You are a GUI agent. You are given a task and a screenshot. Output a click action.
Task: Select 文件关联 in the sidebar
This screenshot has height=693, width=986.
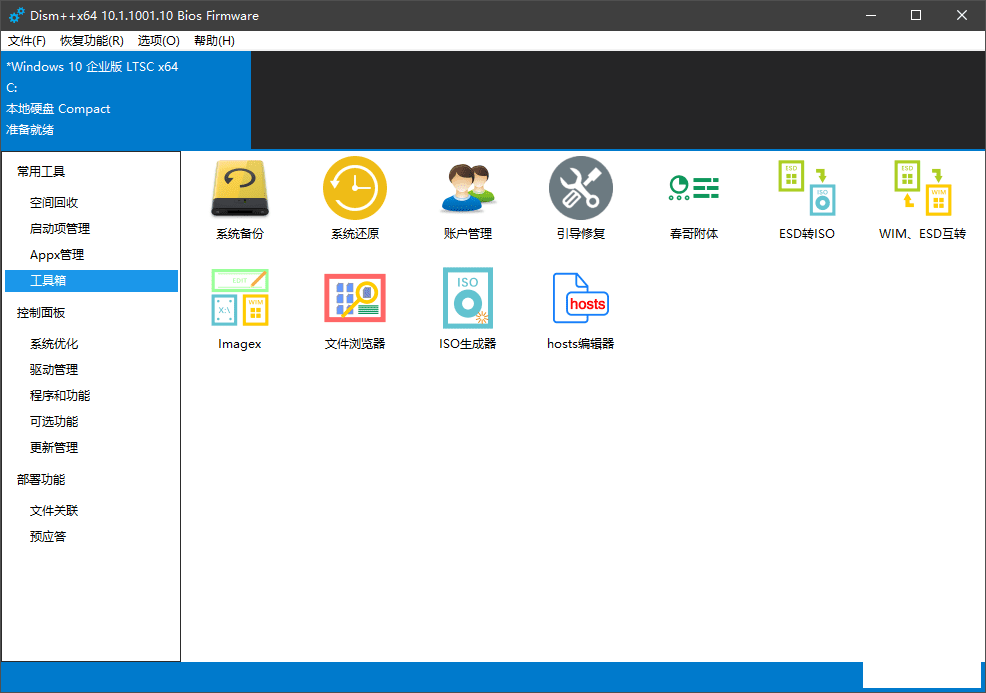pyautogui.click(x=54, y=511)
